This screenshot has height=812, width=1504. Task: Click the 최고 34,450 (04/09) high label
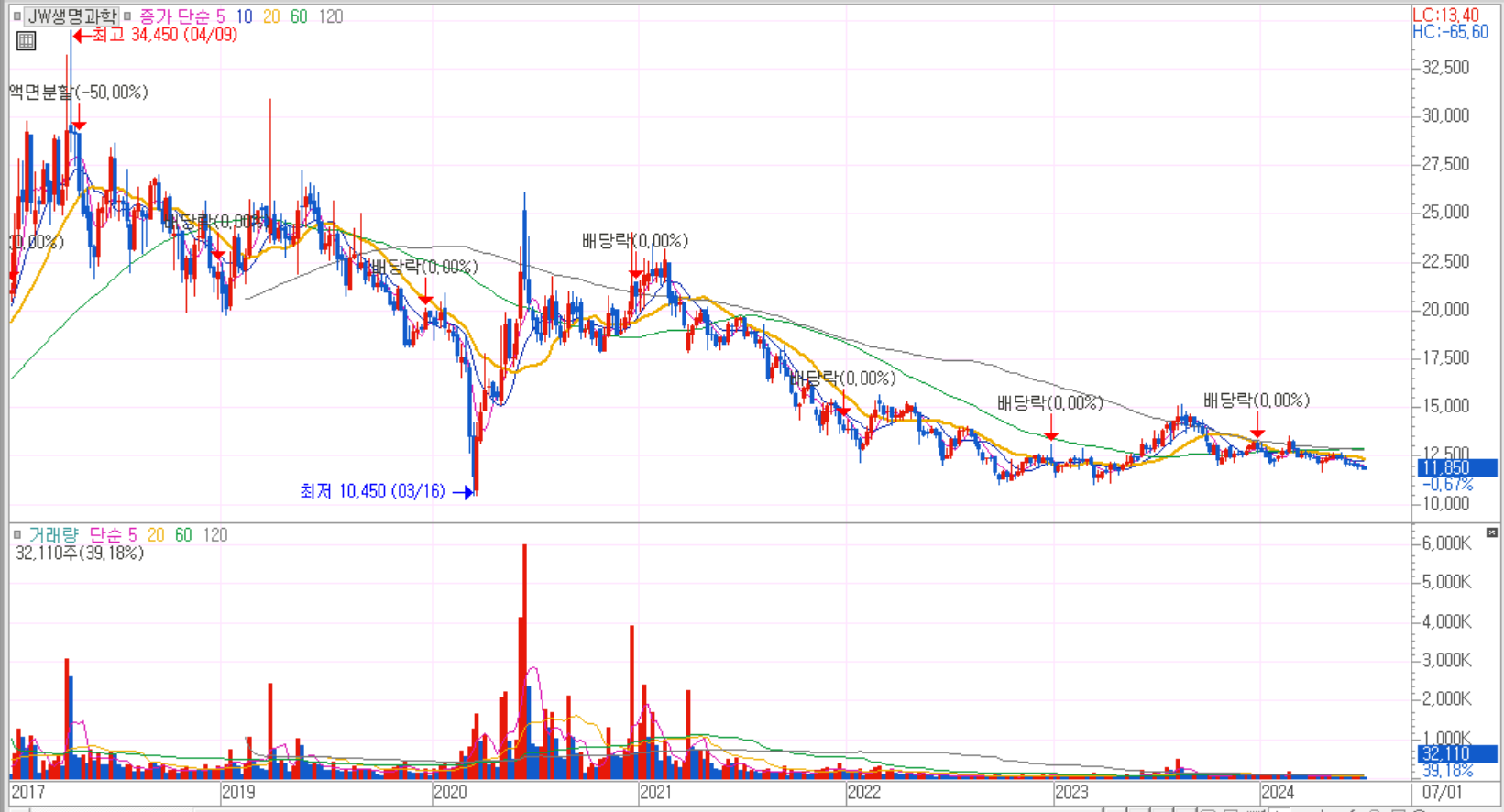coord(165,35)
